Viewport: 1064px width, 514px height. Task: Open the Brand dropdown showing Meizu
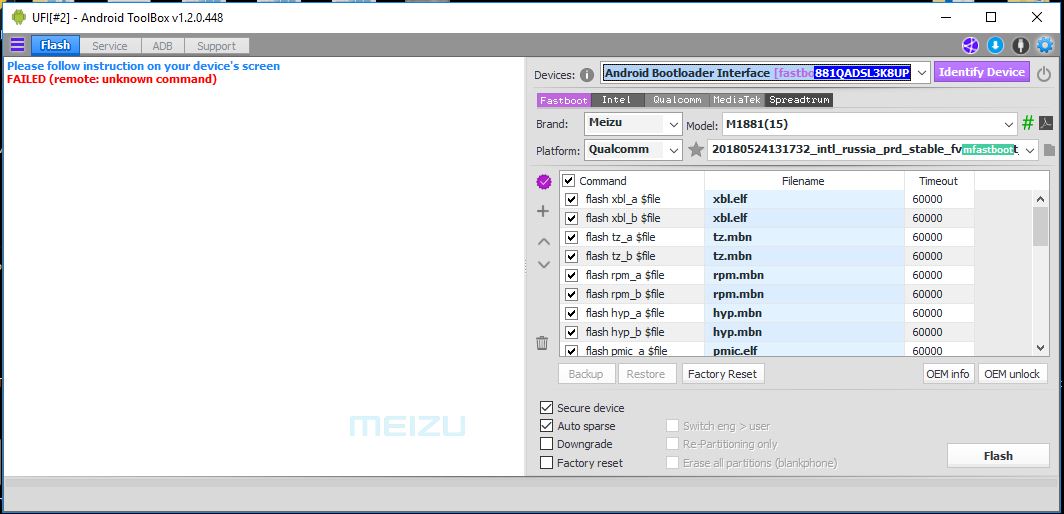click(x=632, y=124)
